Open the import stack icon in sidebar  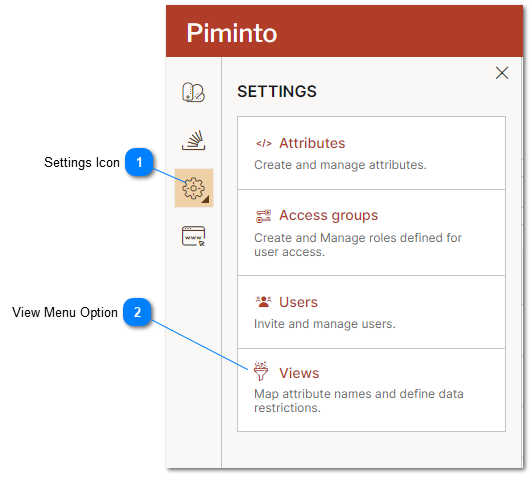tap(193, 140)
